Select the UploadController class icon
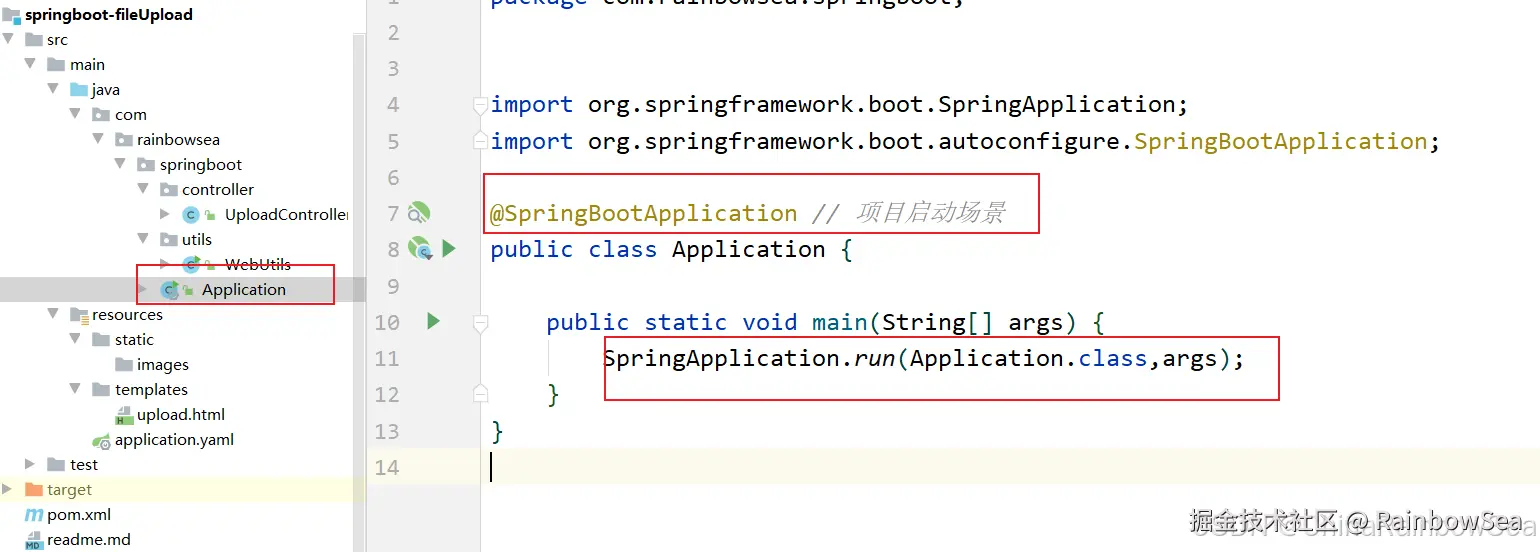Image resolution: width=1540 pixels, height=552 pixels. 191,215
